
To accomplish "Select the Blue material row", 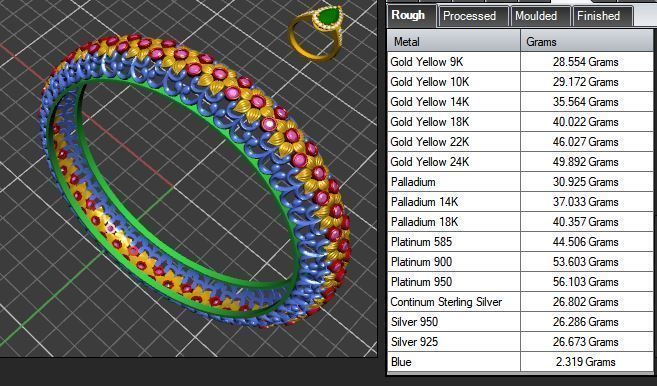I will tap(521, 362).
